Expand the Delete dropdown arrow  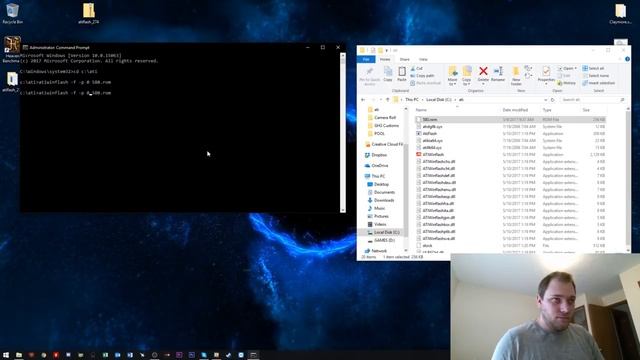point(483,84)
